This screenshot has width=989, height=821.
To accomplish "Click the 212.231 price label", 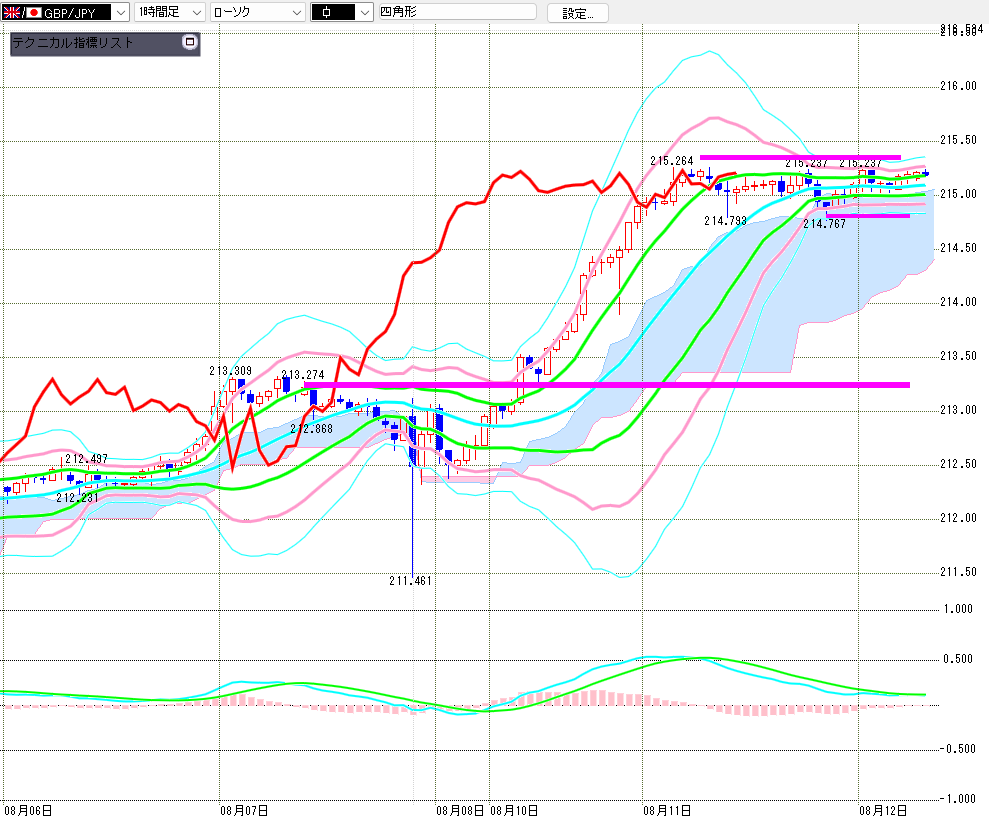I will 77,498.
